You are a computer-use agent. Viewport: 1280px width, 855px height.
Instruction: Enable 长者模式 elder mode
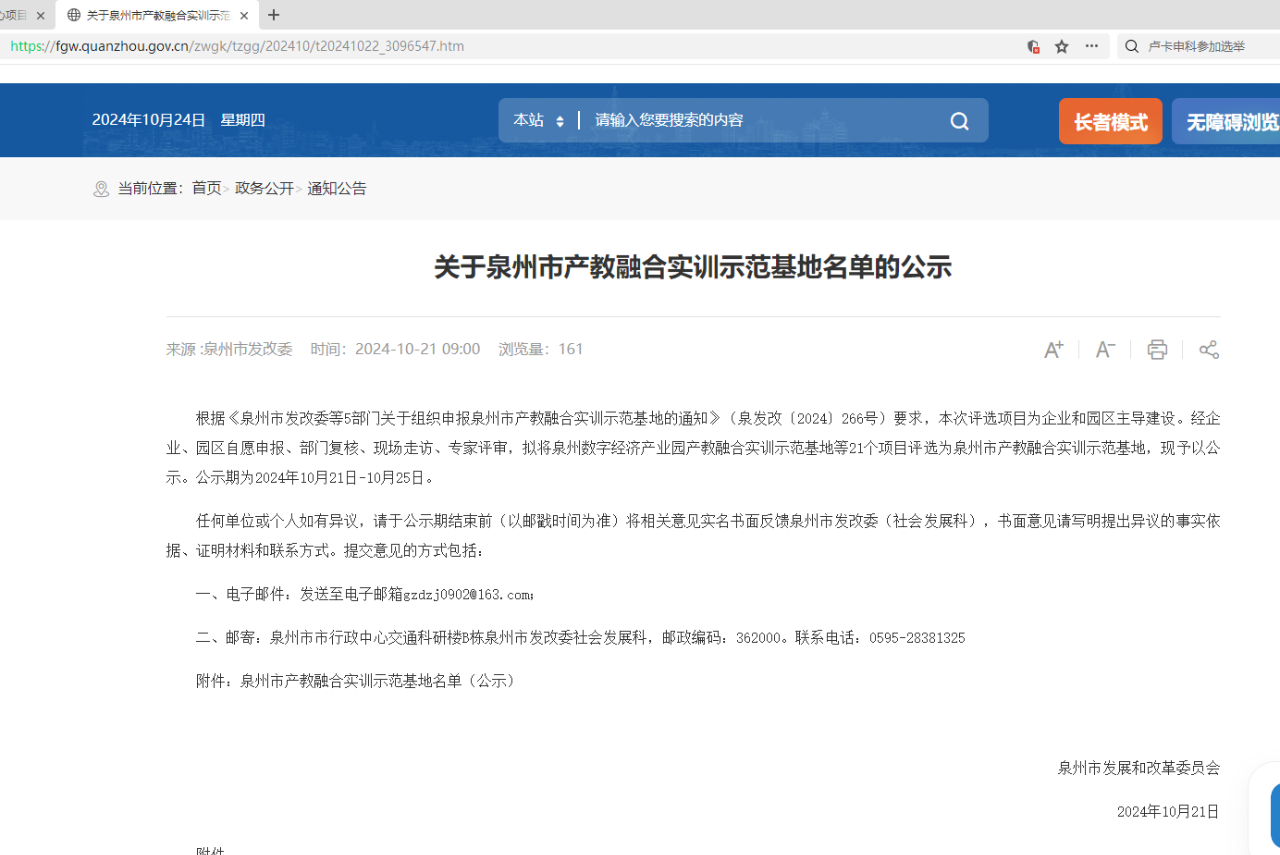(x=1110, y=122)
